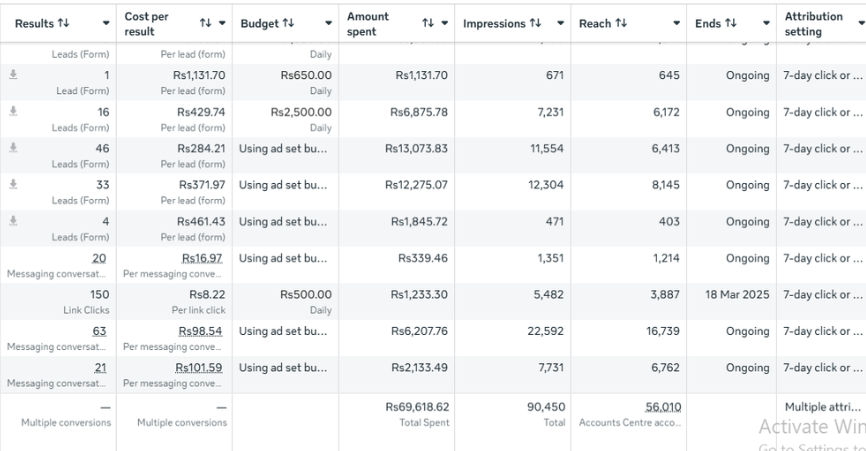Open the underlined 56,010 total reach
866x451 pixels.
pyautogui.click(x=660, y=407)
